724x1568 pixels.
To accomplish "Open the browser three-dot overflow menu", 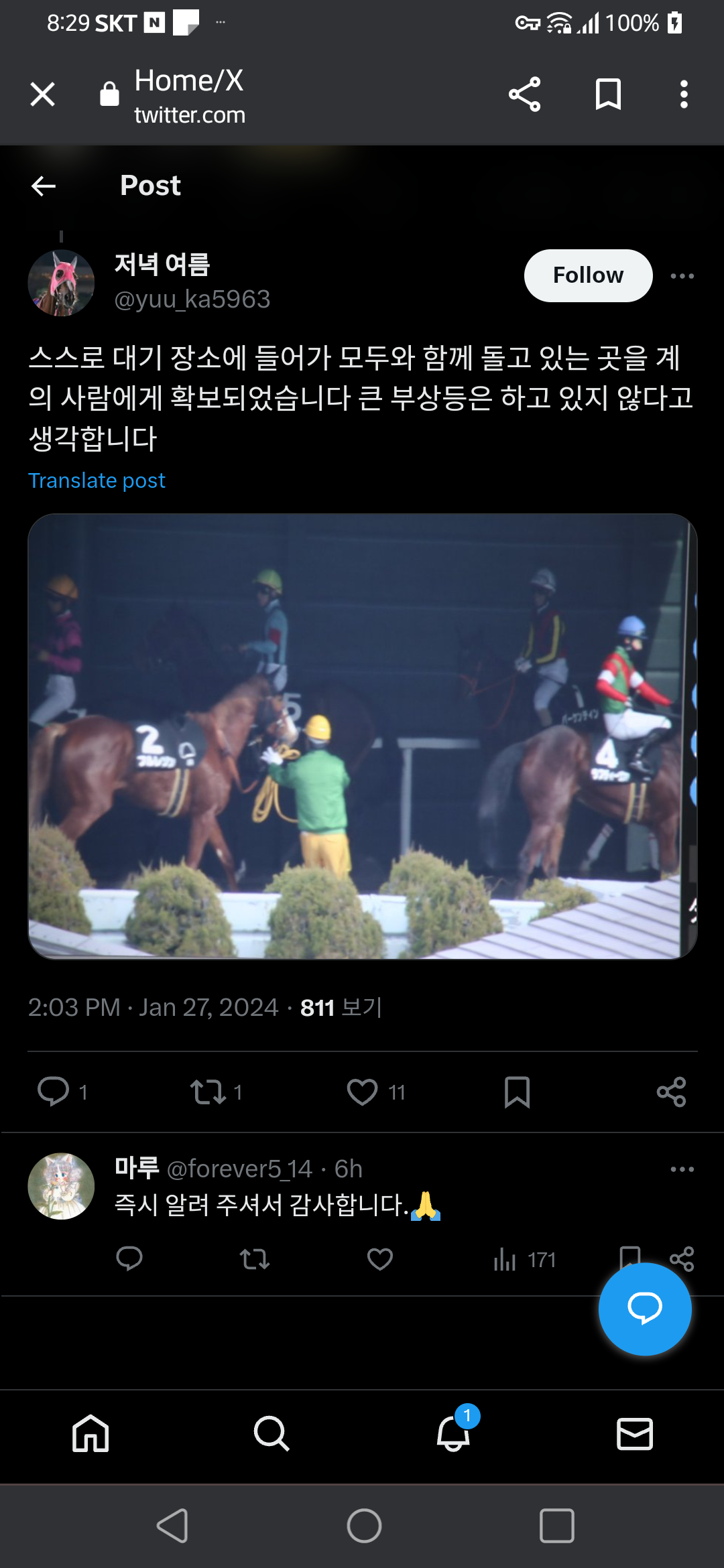I will click(x=684, y=94).
